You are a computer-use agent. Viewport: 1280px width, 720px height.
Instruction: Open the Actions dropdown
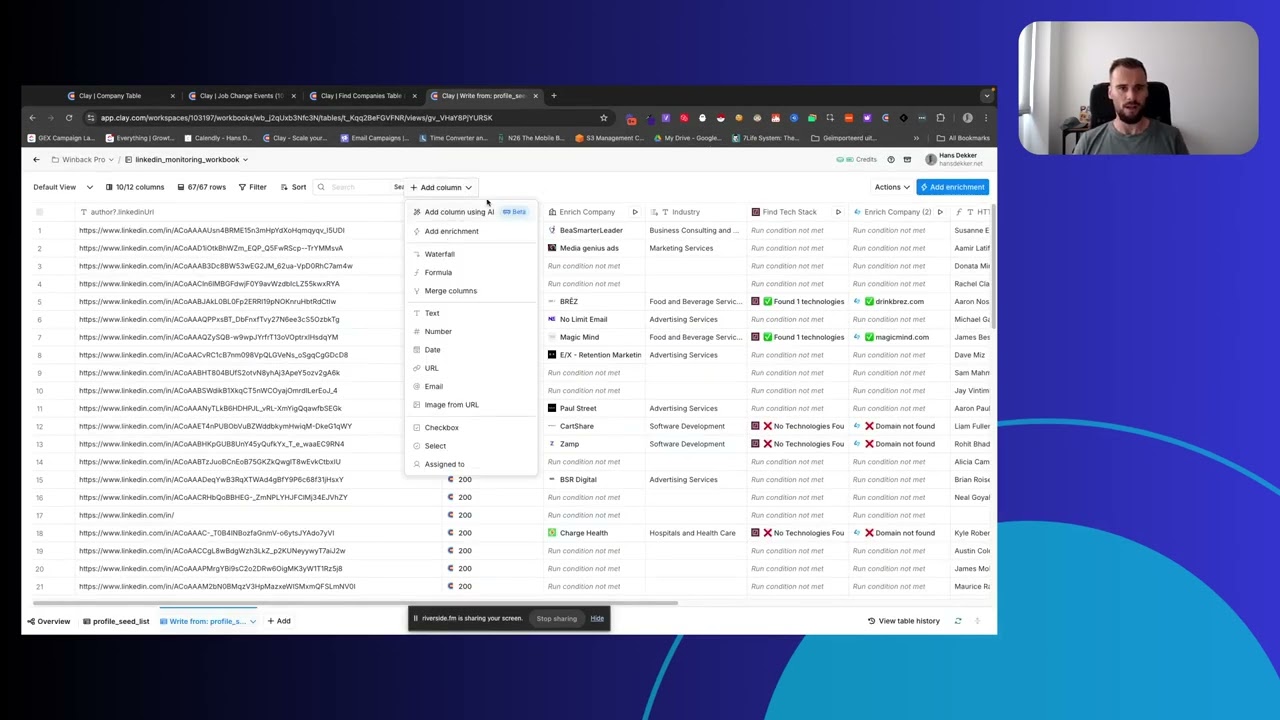coord(892,187)
